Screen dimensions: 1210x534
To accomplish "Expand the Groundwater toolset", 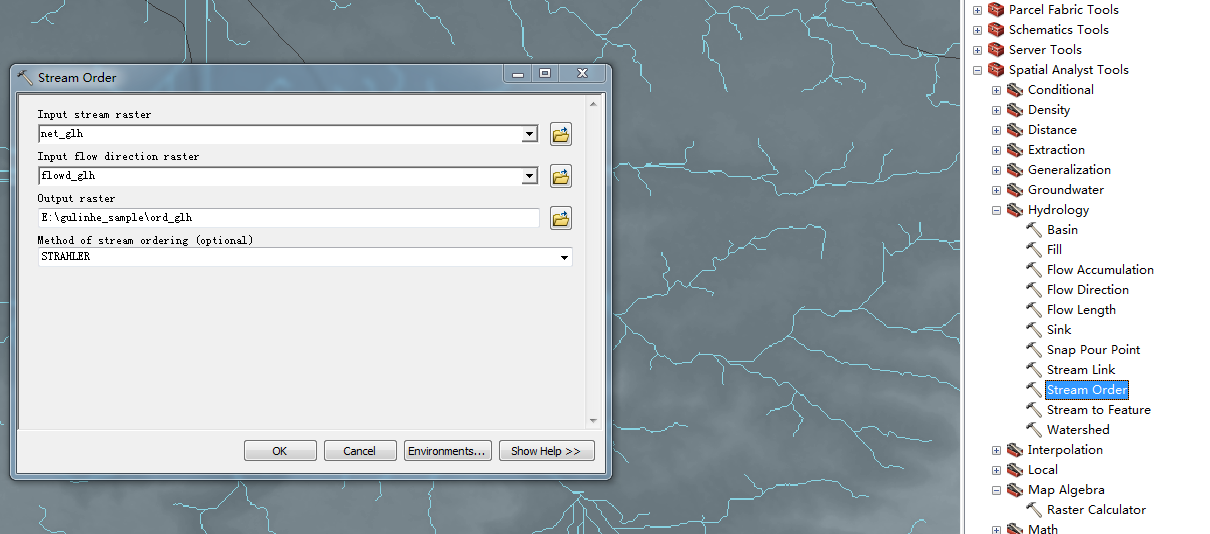I will tap(996, 190).
